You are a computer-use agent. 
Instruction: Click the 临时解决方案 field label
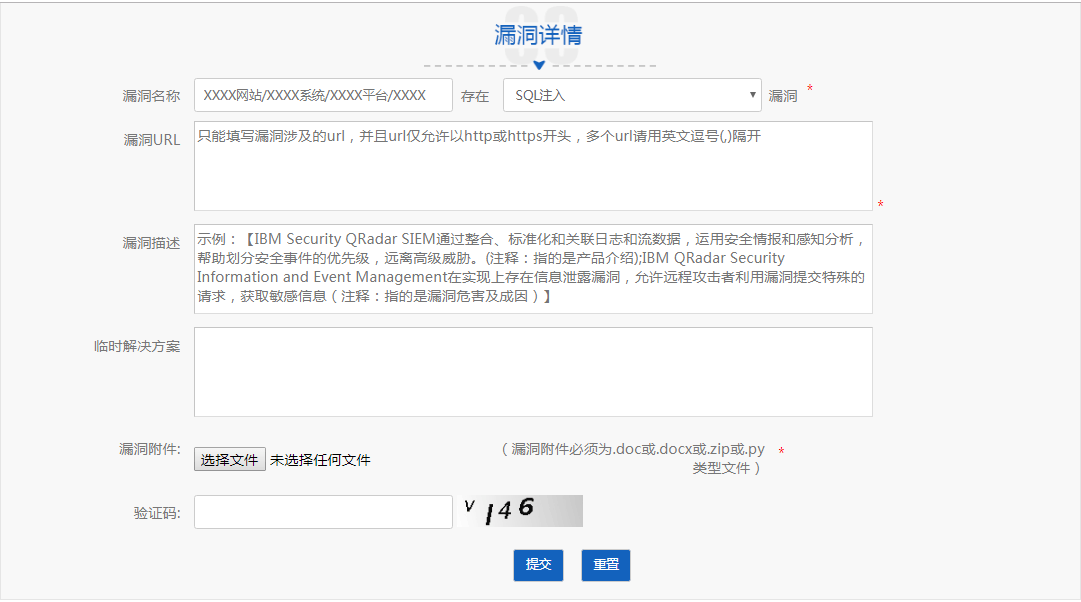pos(137,346)
